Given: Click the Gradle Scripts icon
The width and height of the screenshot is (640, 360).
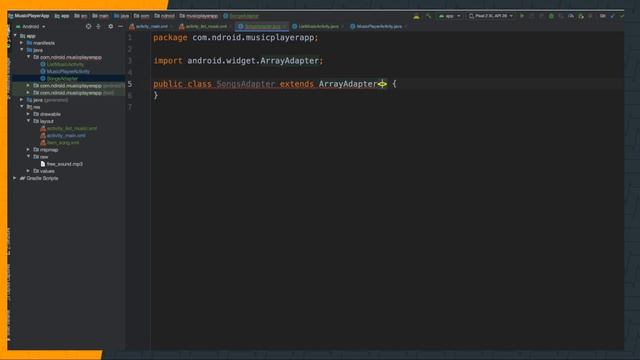Looking at the screenshot, I should 22,178.
